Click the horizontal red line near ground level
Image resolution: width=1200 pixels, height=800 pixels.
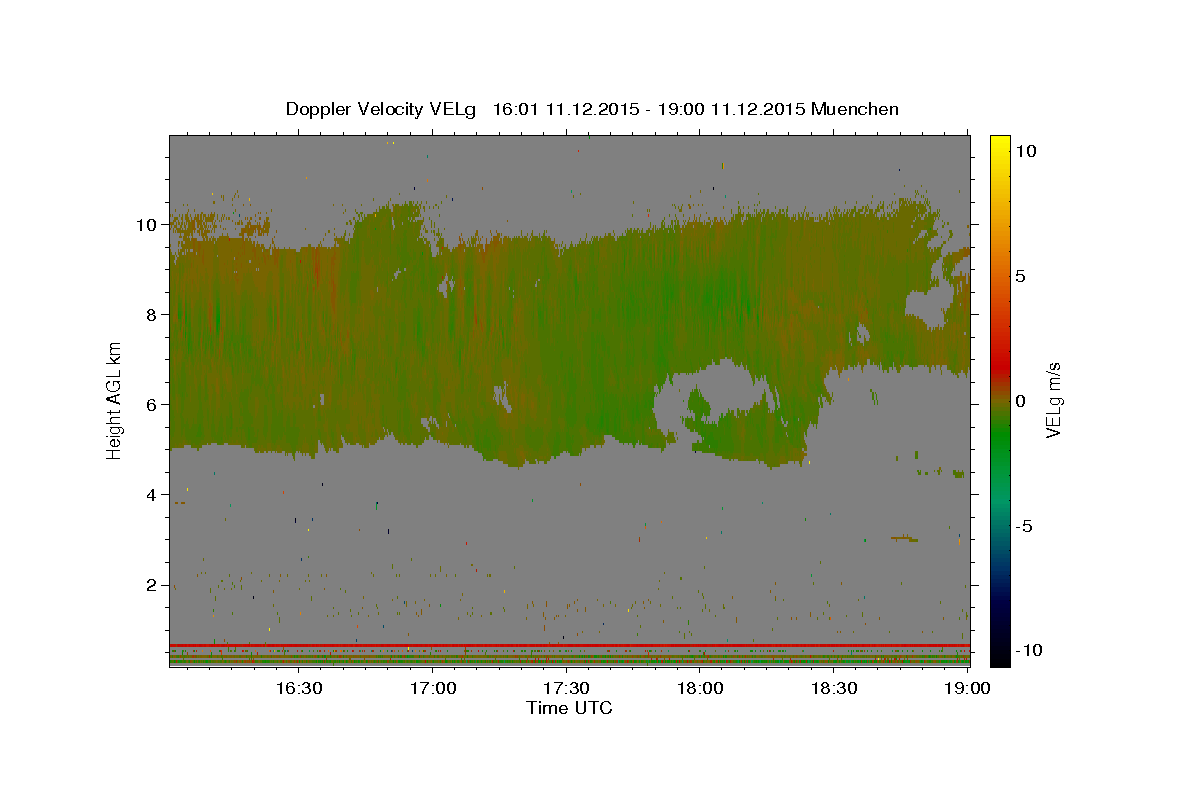pyautogui.click(x=569, y=645)
